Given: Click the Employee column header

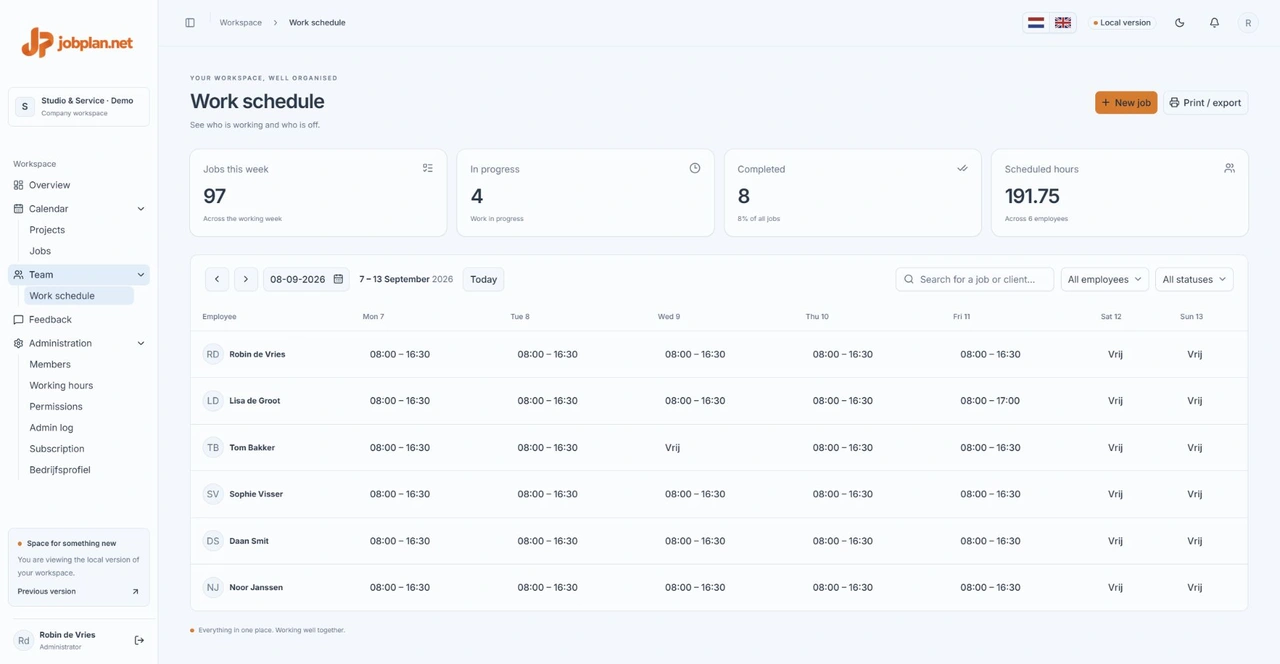Looking at the screenshot, I should [219, 316].
